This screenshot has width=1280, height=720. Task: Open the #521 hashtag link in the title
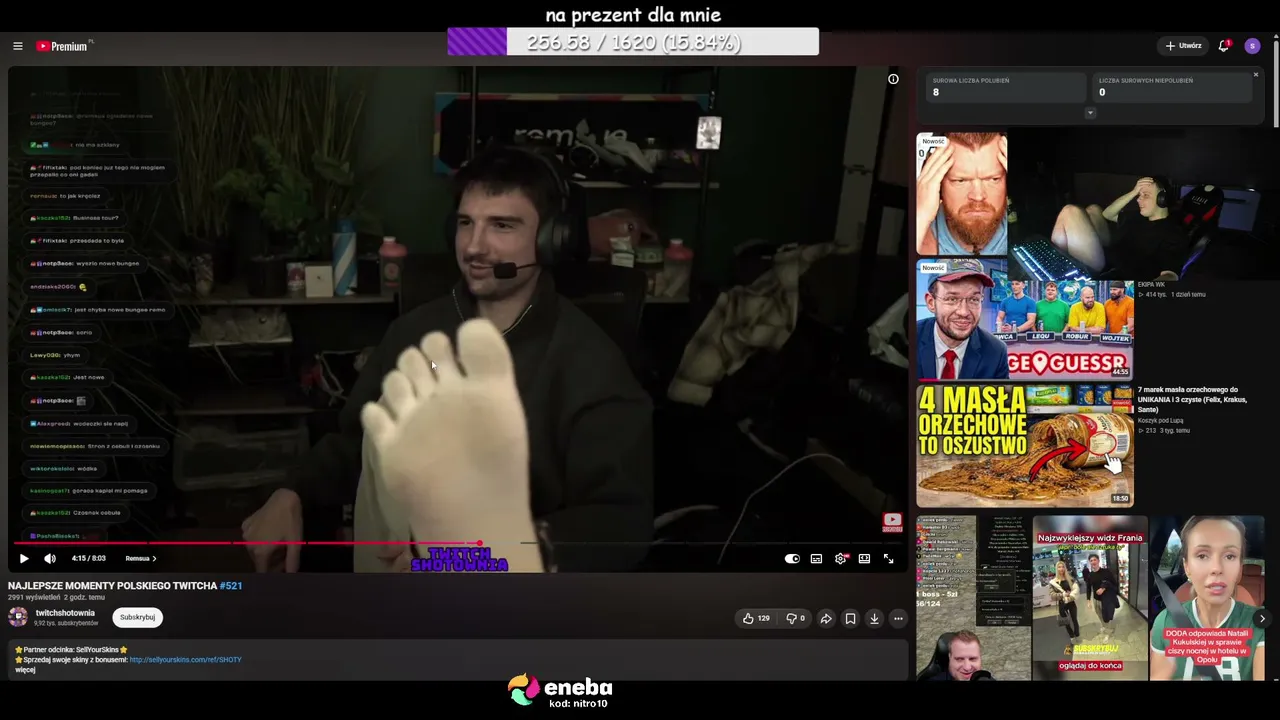[231, 586]
